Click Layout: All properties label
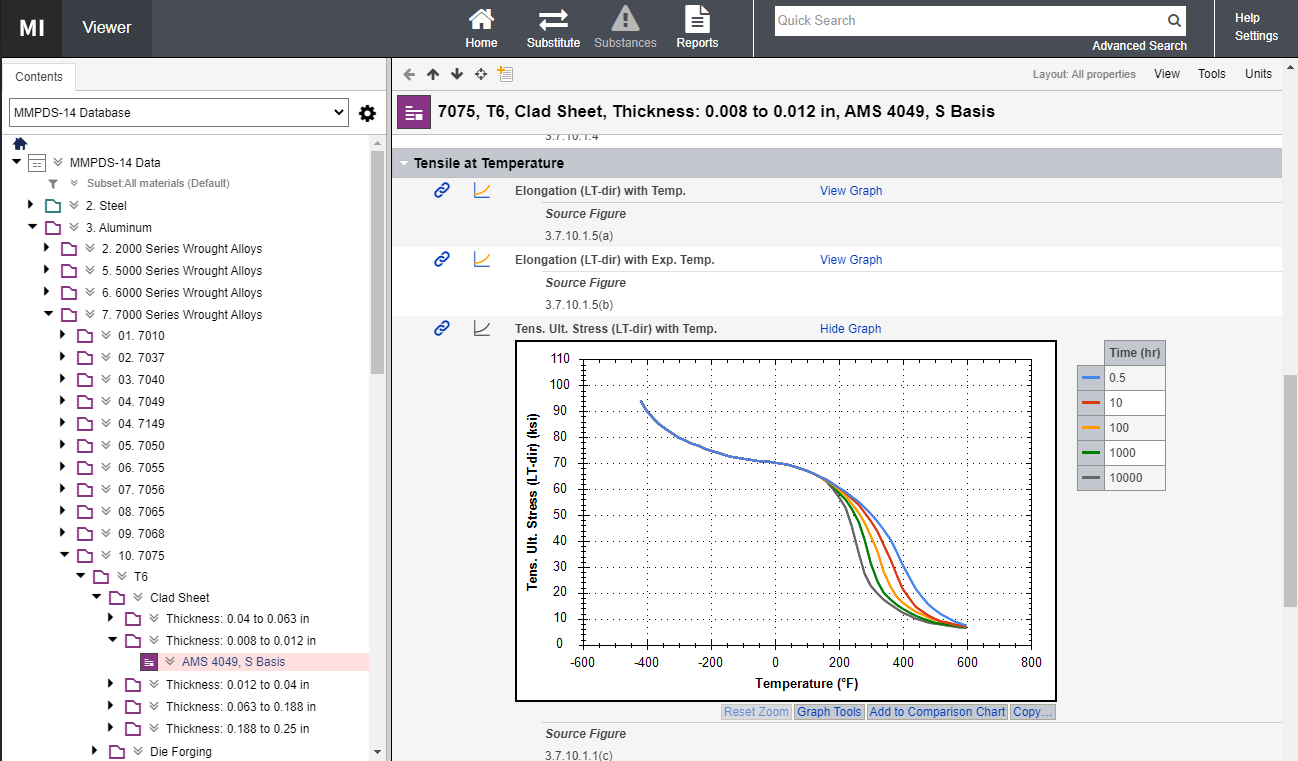 click(x=1084, y=74)
